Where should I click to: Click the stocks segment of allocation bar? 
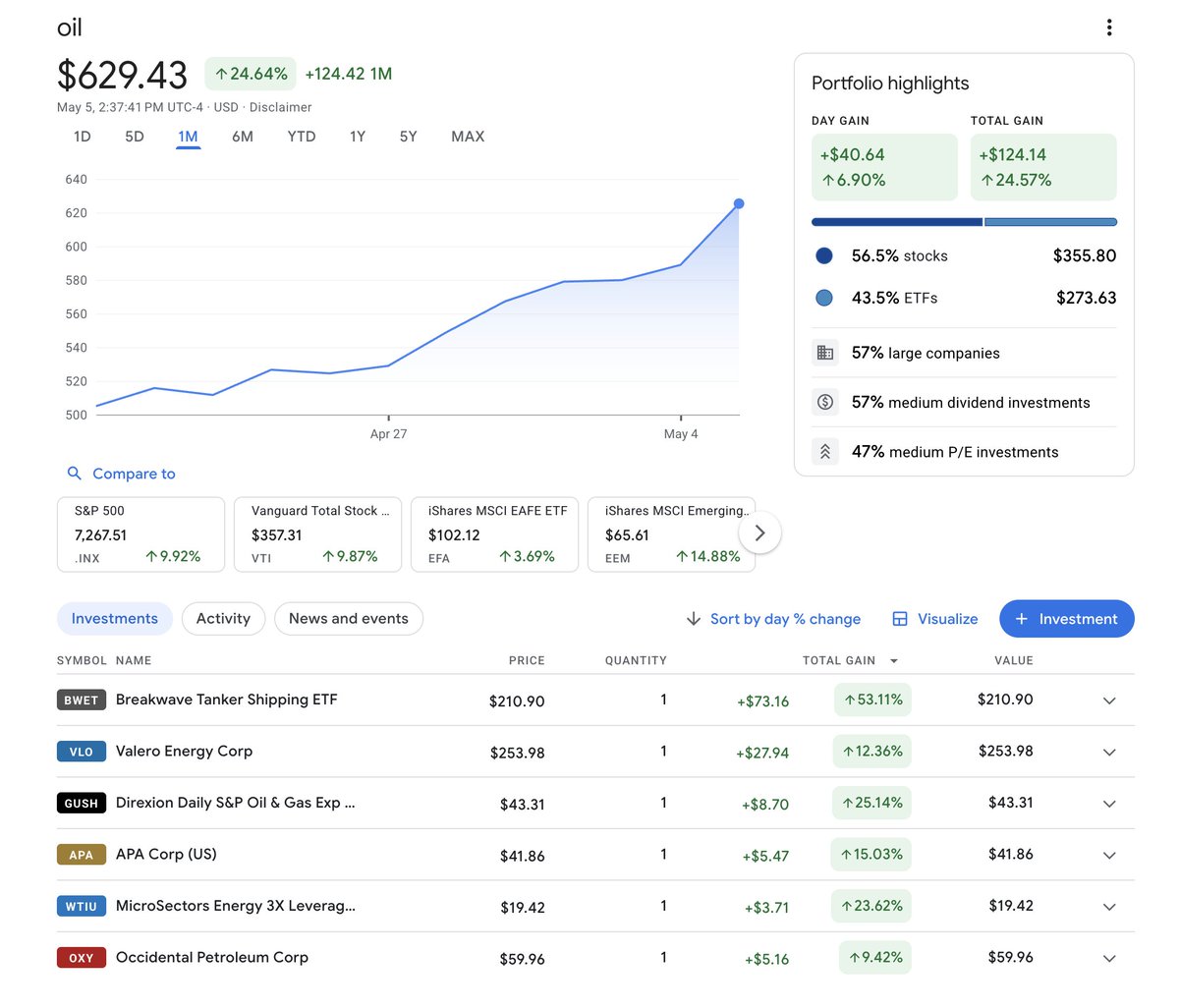pyautogui.click(x=897, y=222)
